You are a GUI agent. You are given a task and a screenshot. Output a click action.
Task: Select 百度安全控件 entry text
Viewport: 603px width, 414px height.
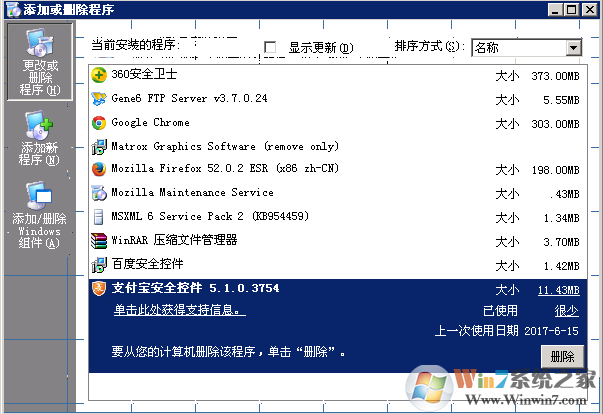click(147, 264)
